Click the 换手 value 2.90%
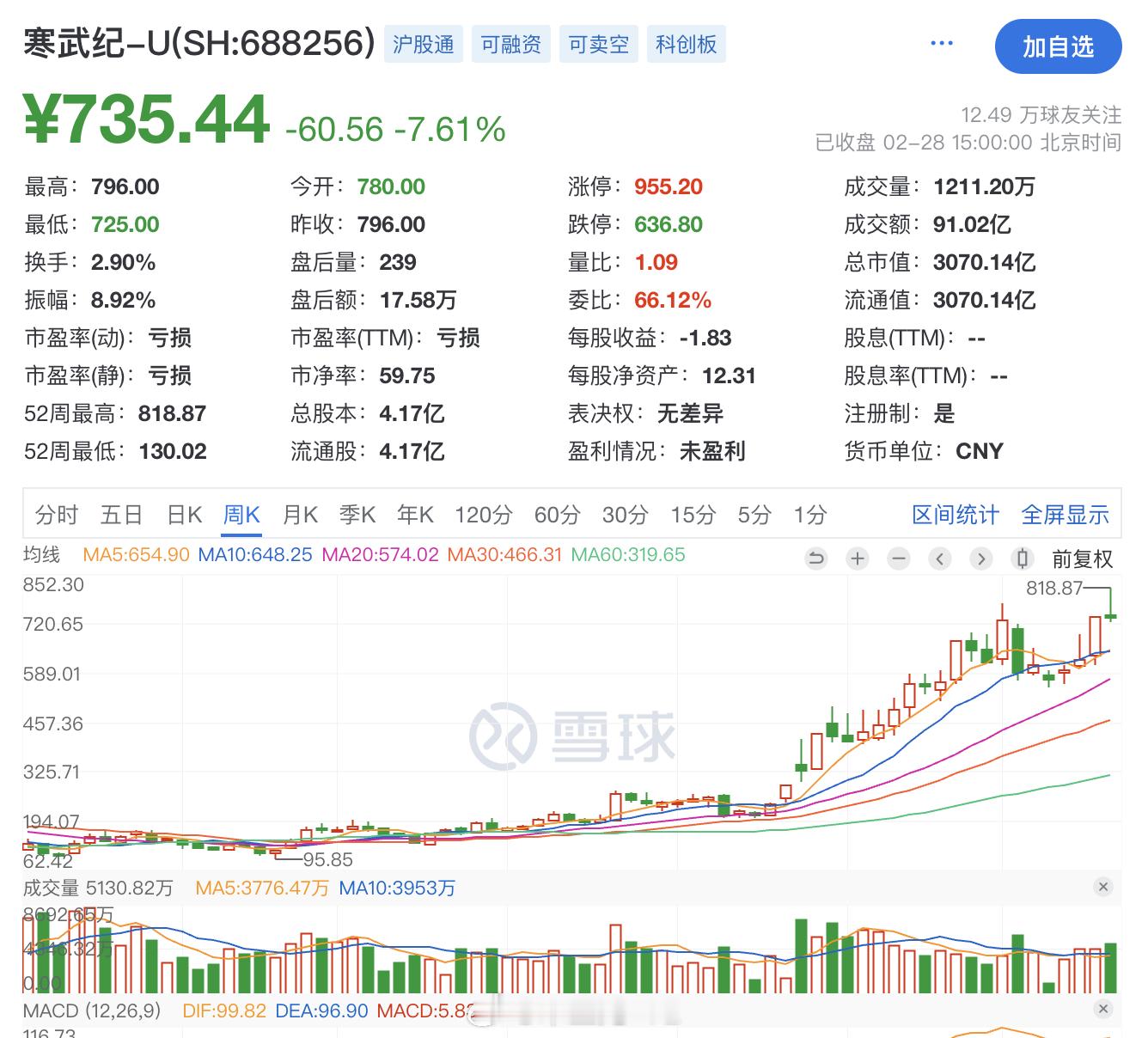The height and width of the screenshot is (1038, 1148). [124, 262]
